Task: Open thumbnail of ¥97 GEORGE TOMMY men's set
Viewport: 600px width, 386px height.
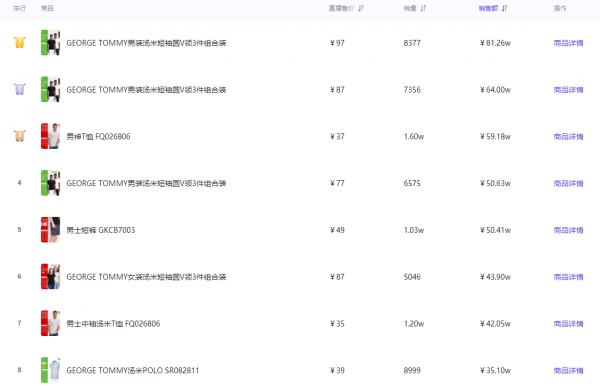Action: 51,42
